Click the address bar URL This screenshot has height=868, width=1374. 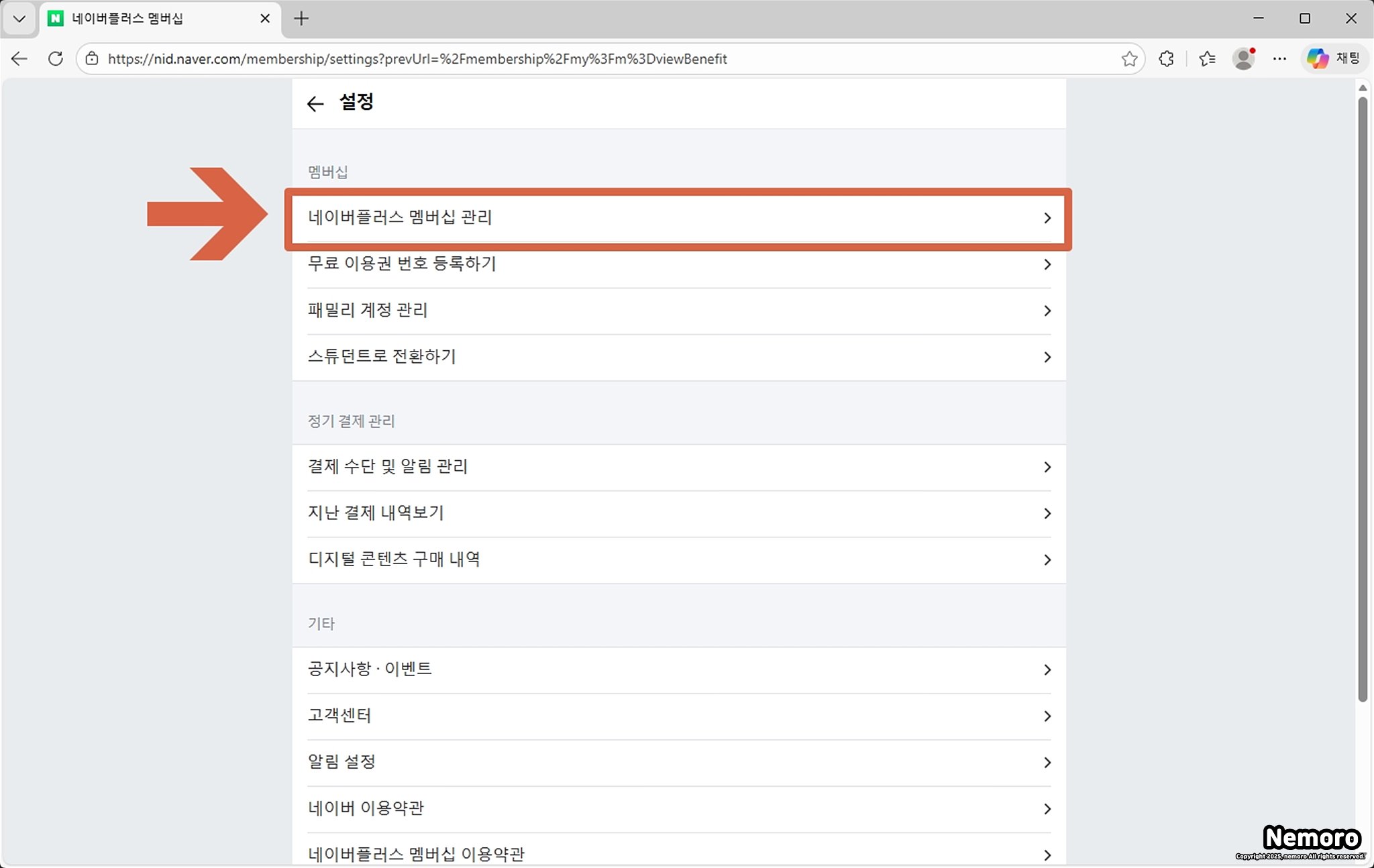pyautogui.click(x=416, y=59)
